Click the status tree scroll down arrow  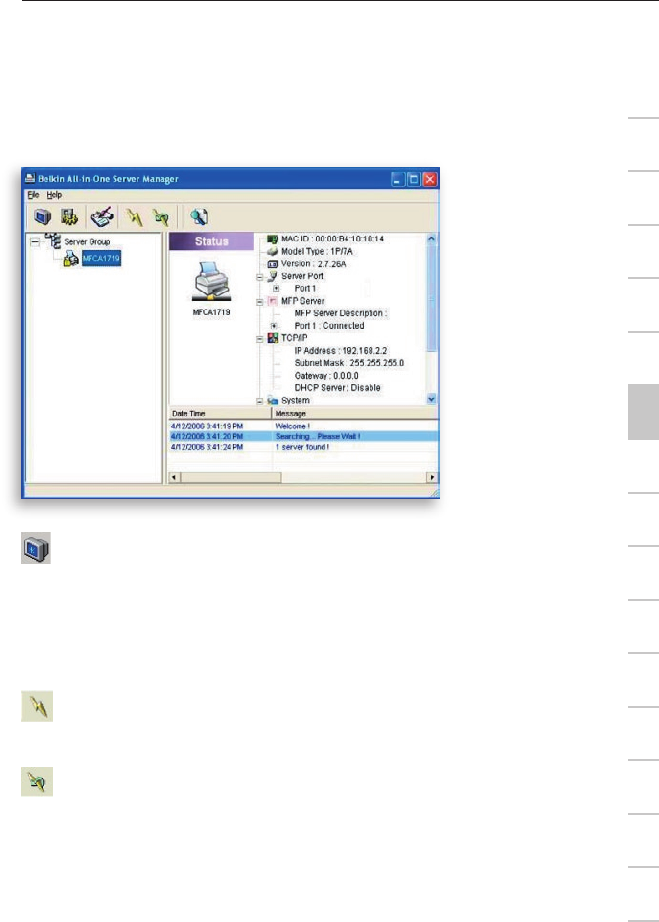click(431, 399)
